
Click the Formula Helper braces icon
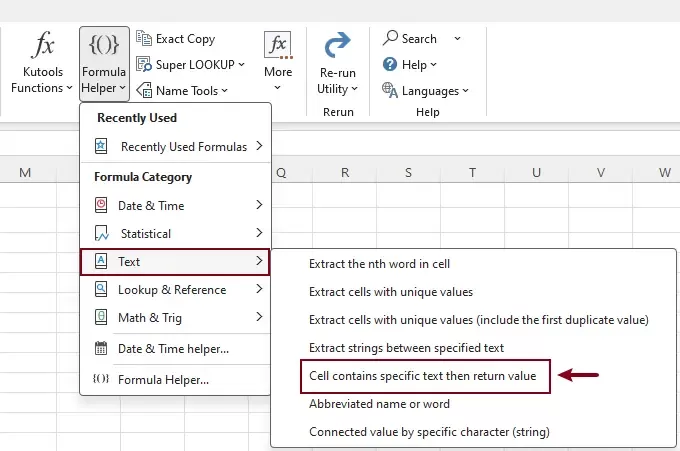click(x=104, y=44)
